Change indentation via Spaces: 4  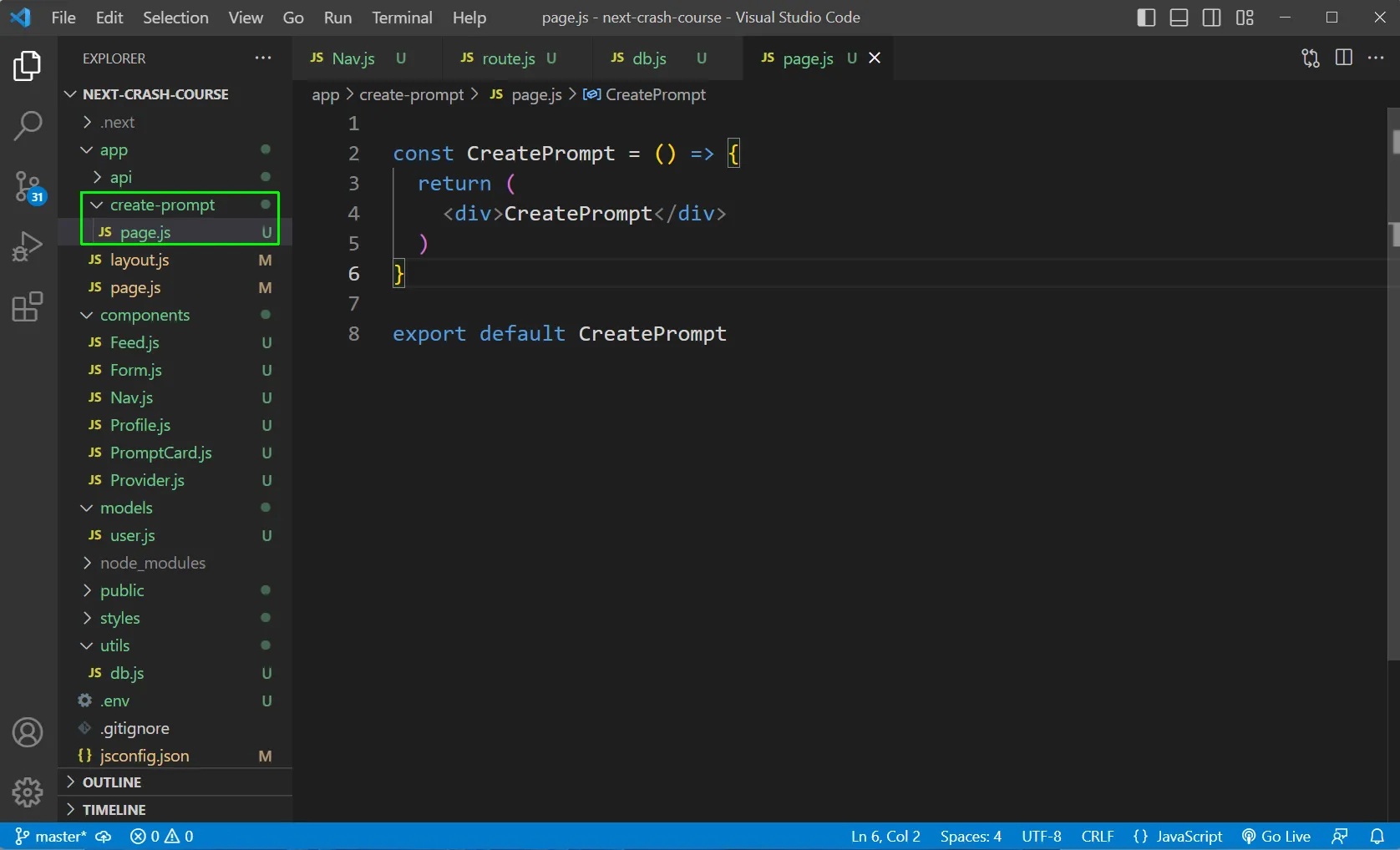(x=971, y=836)
